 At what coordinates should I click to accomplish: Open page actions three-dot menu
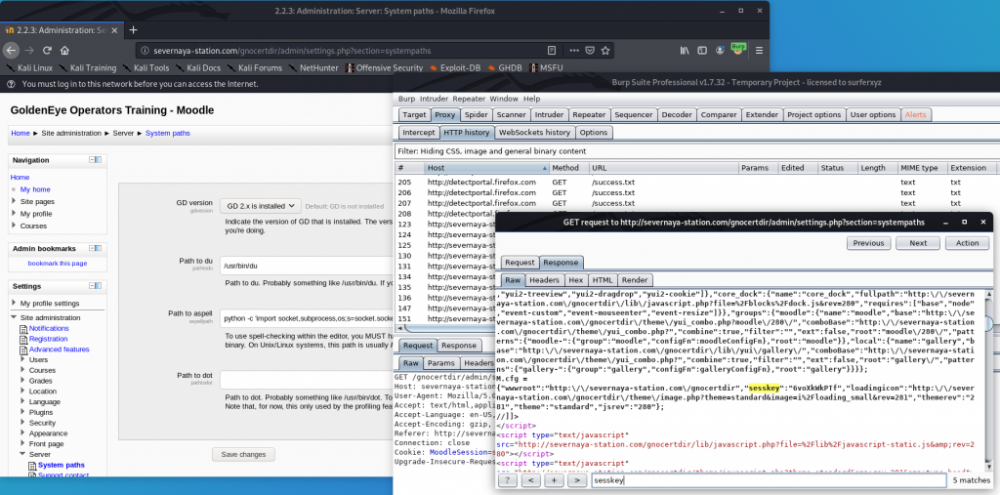pyautogui.click(x=575, y=50)
